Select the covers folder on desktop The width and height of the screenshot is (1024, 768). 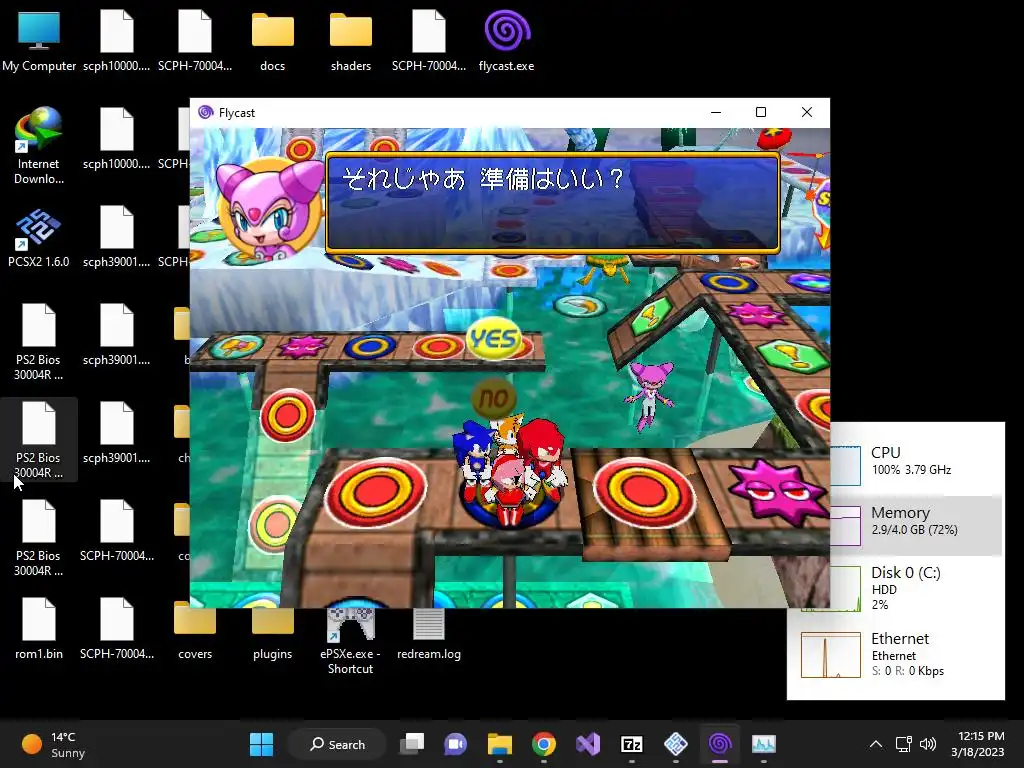tap(195, 630)
